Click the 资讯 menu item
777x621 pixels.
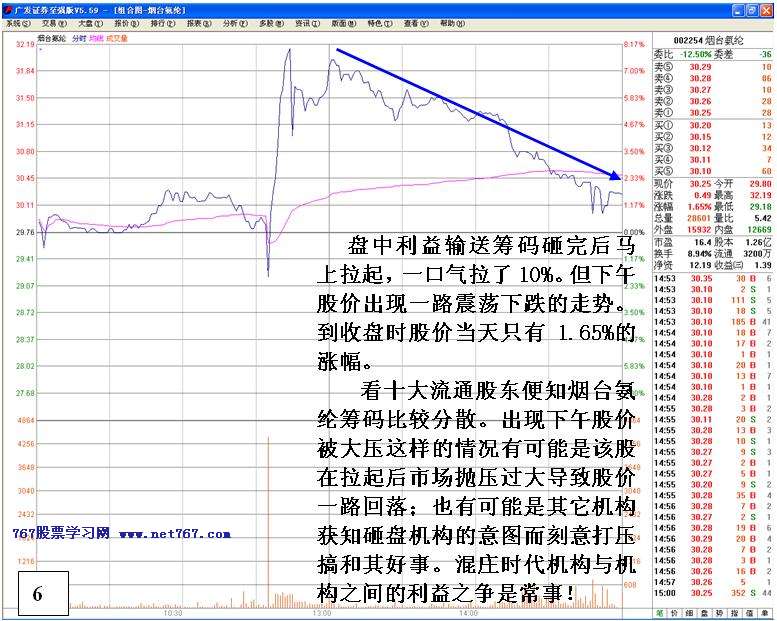[303, 23]
